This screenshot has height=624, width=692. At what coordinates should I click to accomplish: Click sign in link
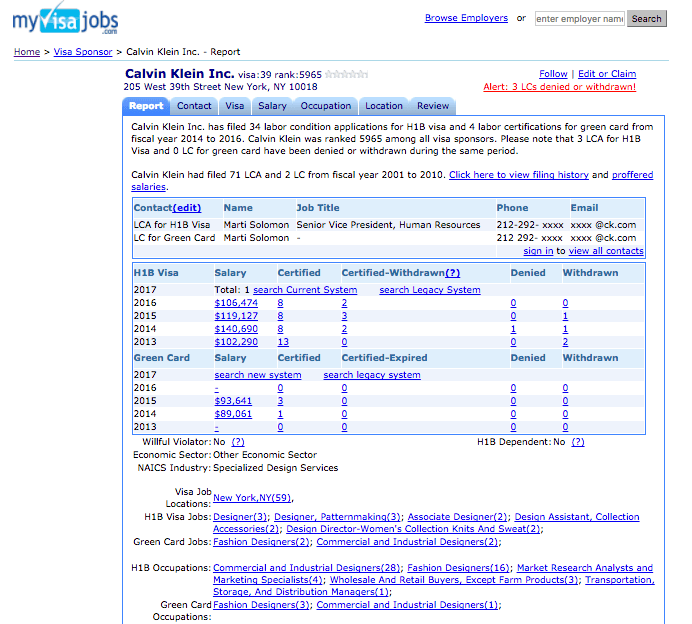tap(538, 251)
